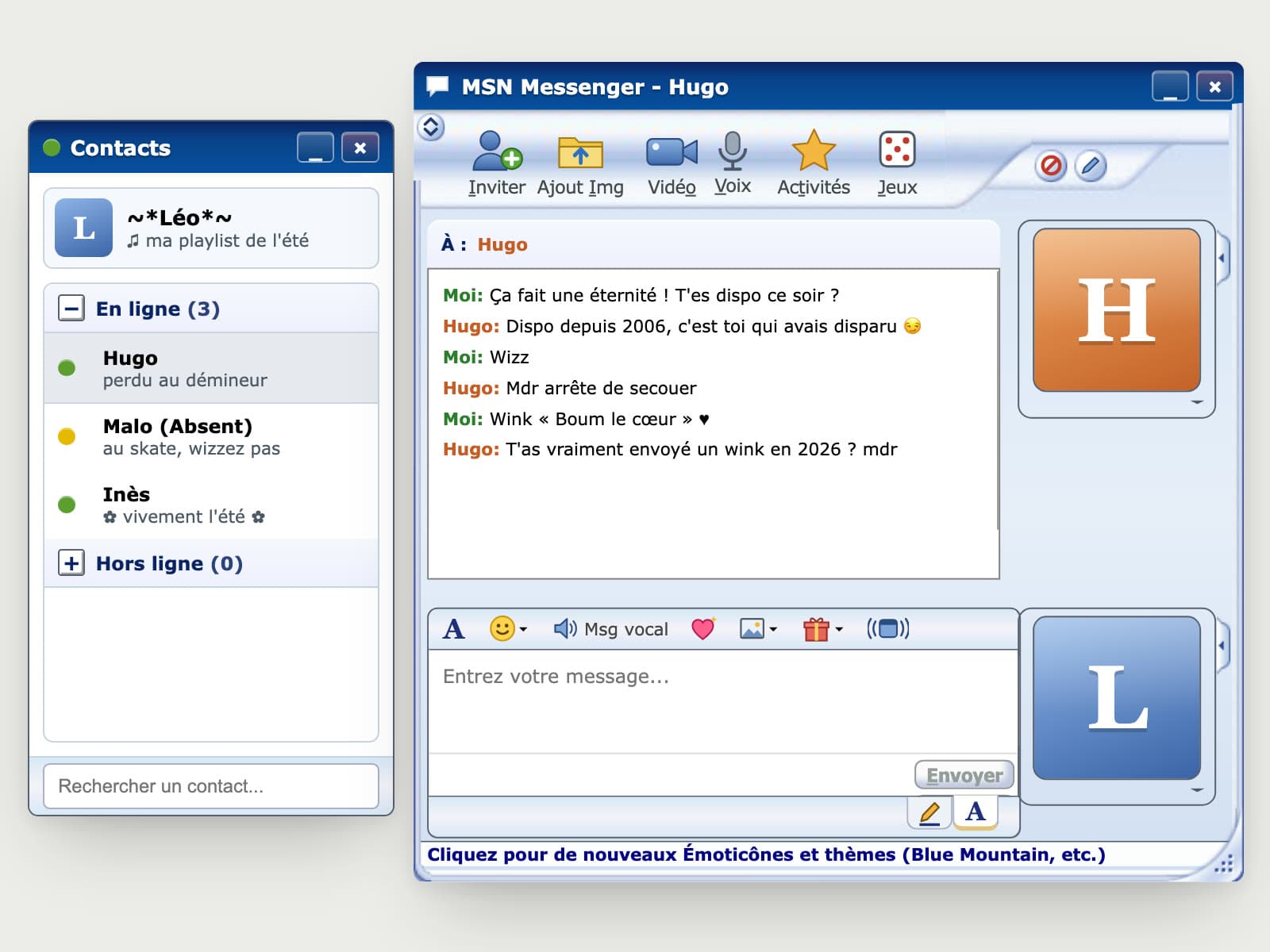Image resolution: width=1270 pixels, height=952 pixels.
Task: Click the smiley emoticon icon
Action: point(502,628)
